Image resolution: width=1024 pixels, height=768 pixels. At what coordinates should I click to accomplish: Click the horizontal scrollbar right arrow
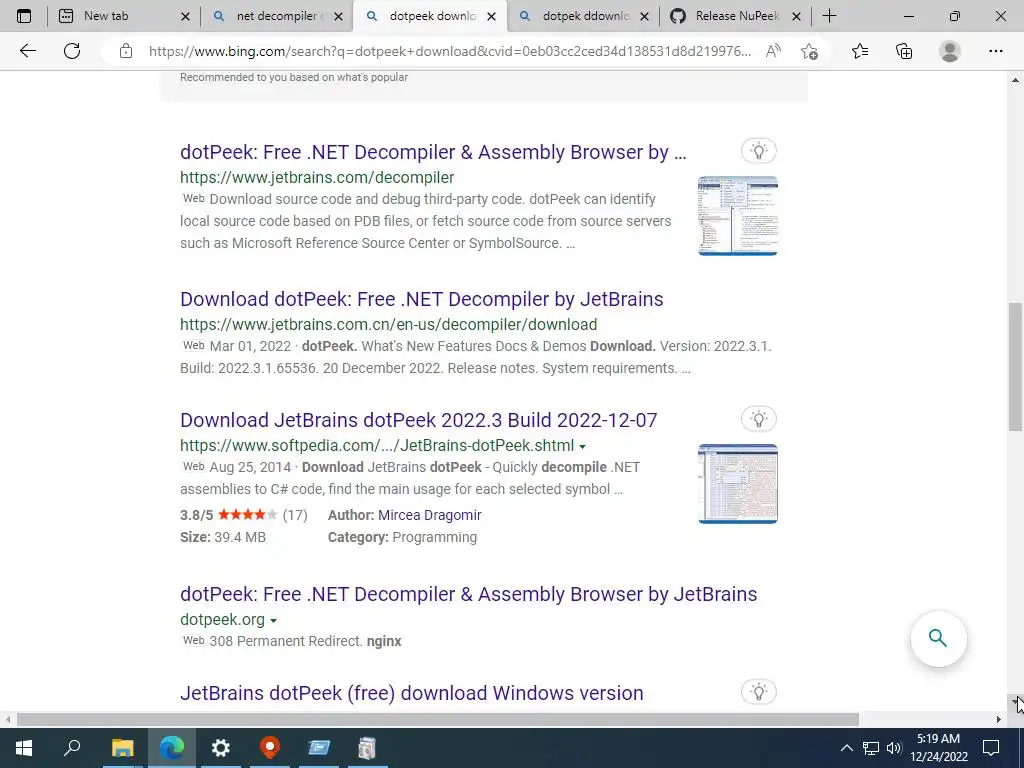click(x=999, y=720)
